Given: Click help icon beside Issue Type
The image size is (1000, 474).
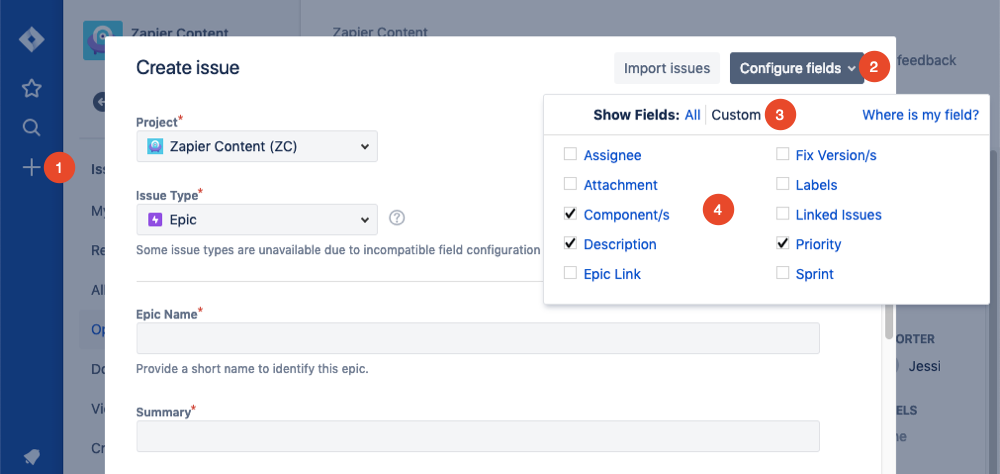Looking at the screenshot, I should 397,218.
